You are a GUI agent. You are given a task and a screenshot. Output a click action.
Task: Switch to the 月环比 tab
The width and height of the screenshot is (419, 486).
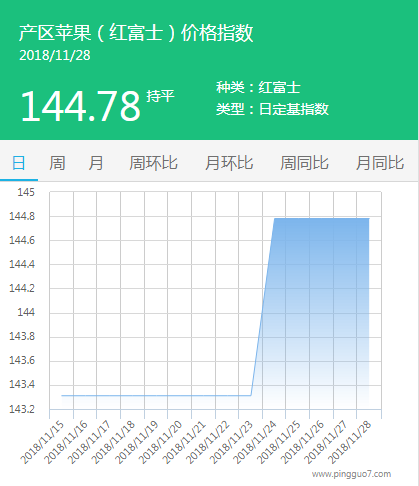[229, 163]
